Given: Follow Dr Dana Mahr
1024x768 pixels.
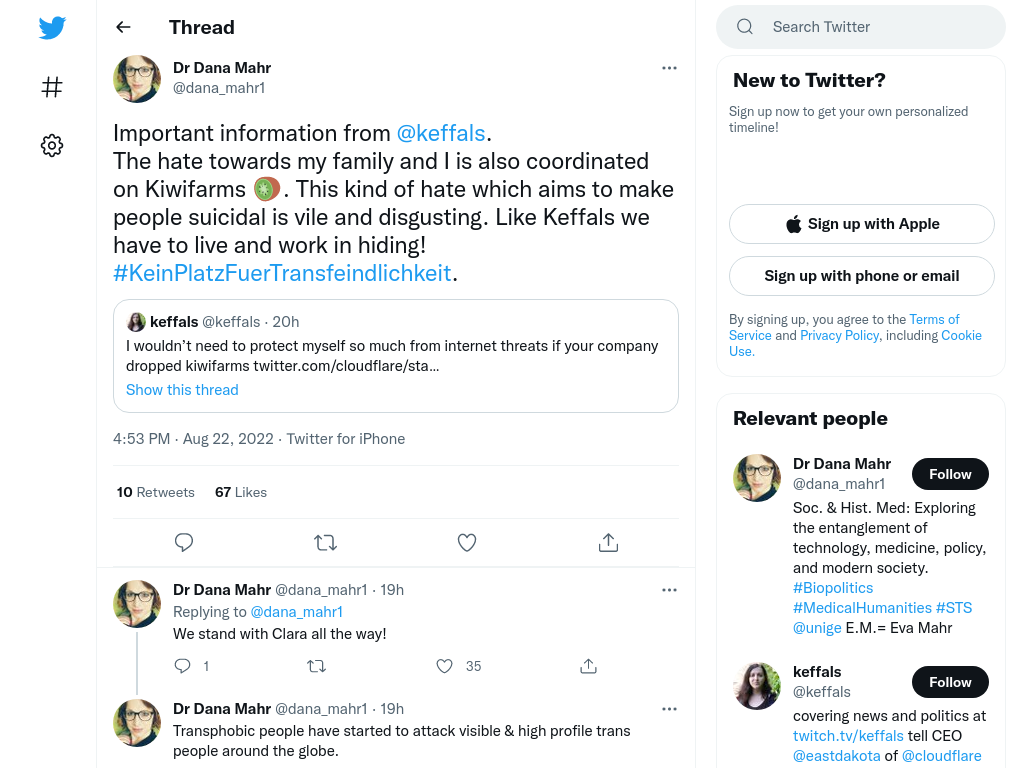Looking at the screenshot, I should coord(950,474).
